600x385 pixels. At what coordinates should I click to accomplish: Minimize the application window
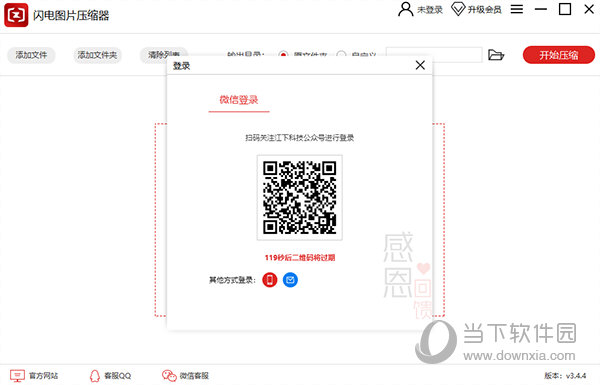(x=541, y=9)
